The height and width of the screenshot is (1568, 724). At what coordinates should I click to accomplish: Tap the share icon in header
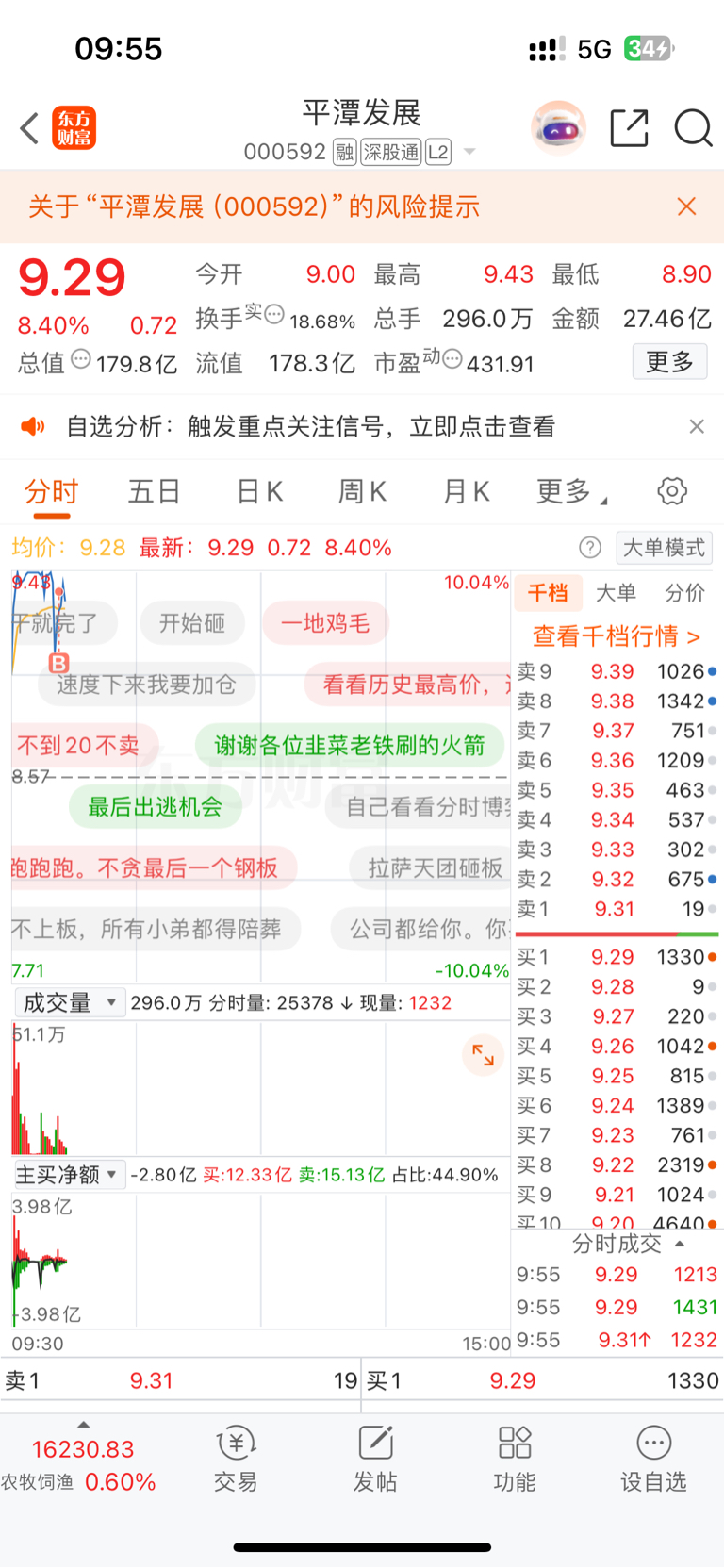click(x=629, y=128)
